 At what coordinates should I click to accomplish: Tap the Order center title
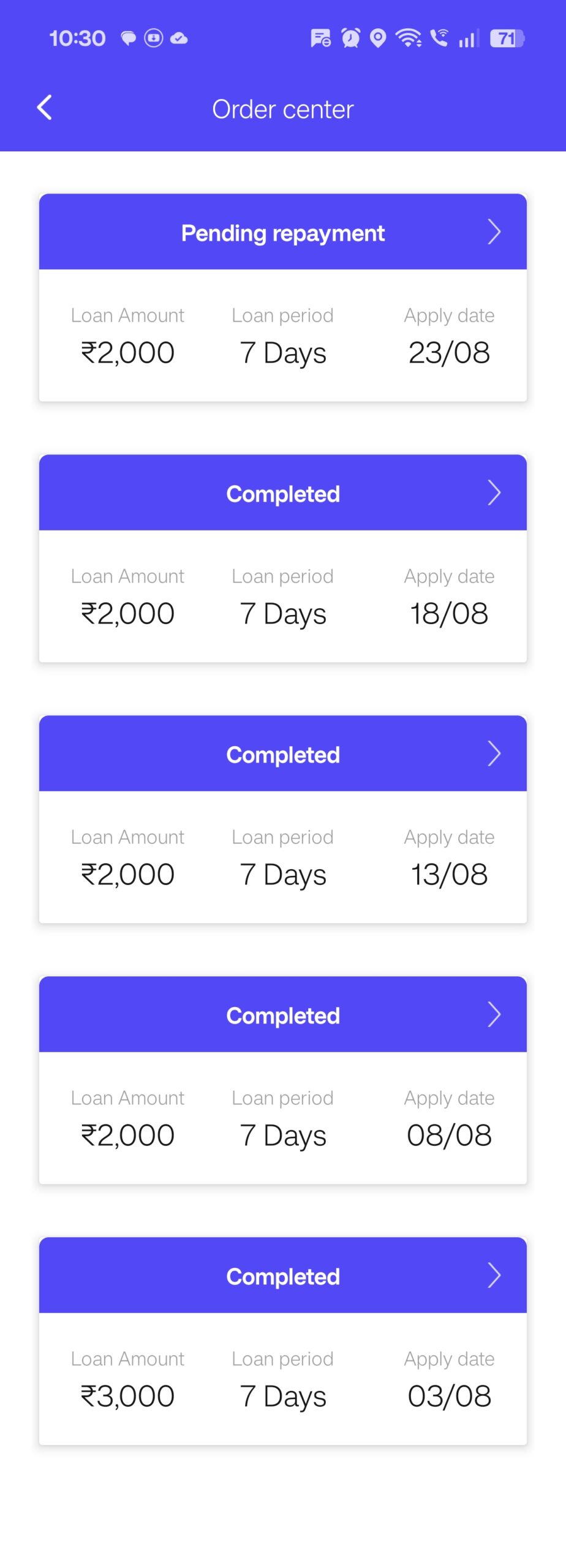pyautogui.click(x=282, y=110)
